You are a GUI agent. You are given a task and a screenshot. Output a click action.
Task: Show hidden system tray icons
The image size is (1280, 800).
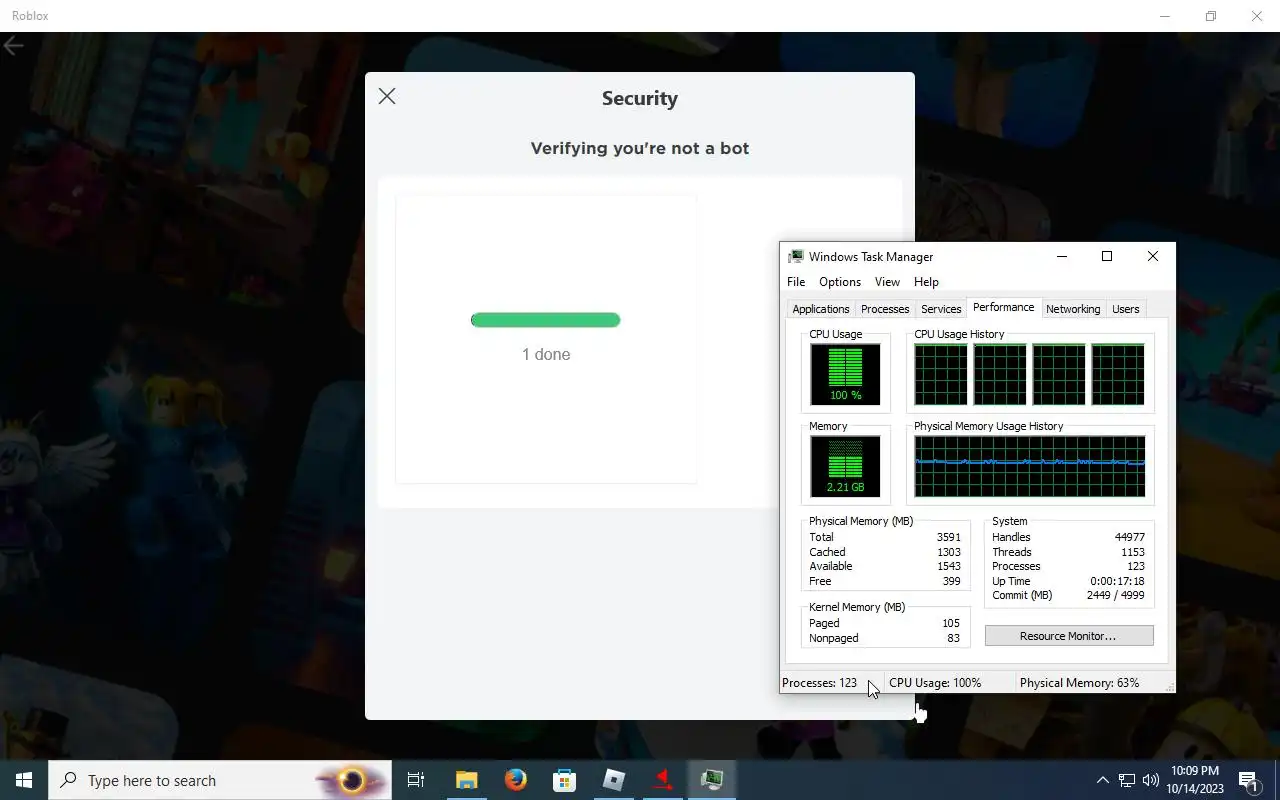click(1102, 780)
